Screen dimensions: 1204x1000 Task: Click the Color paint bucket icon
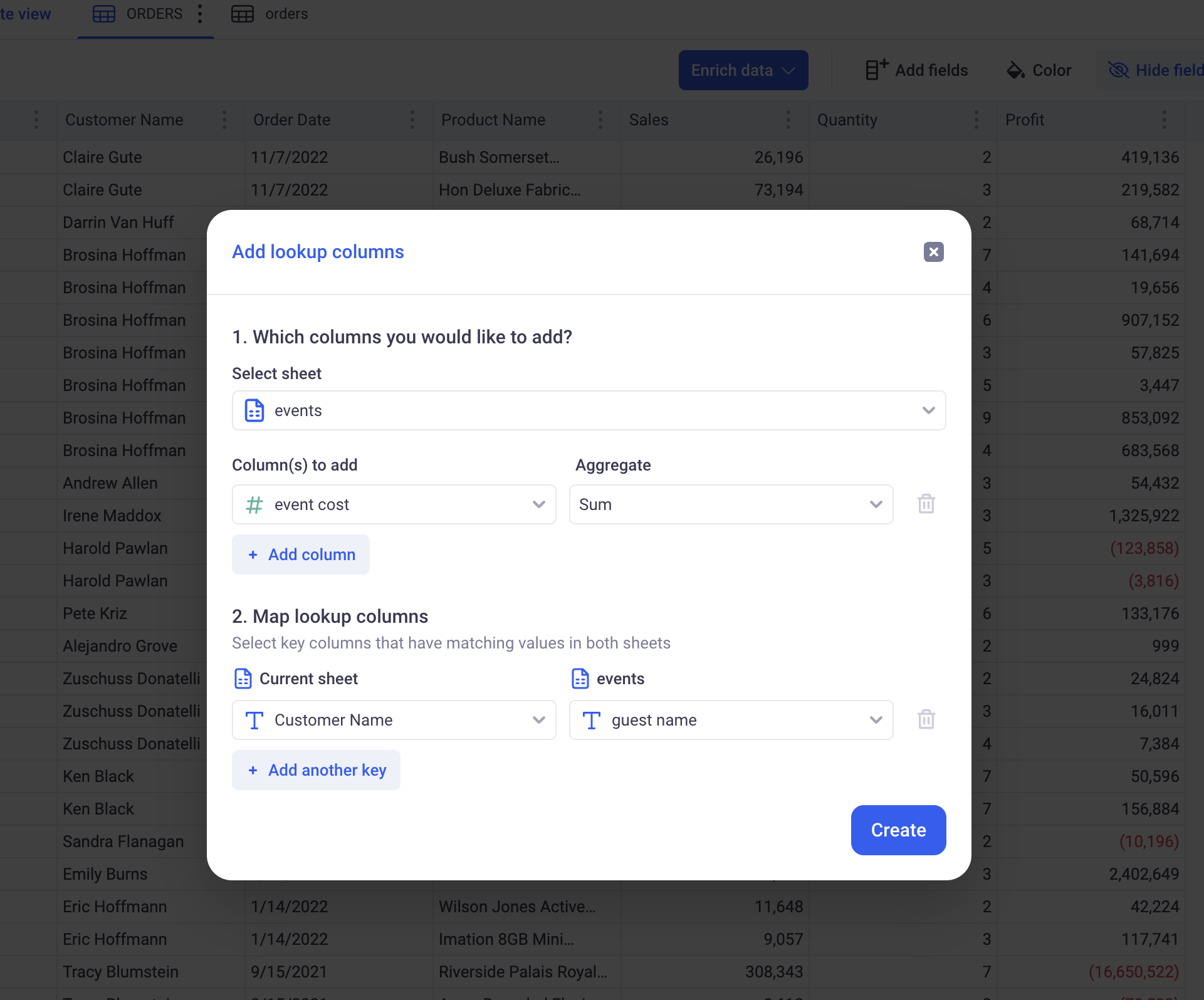pyautogui.click(x=1015, y=70)
